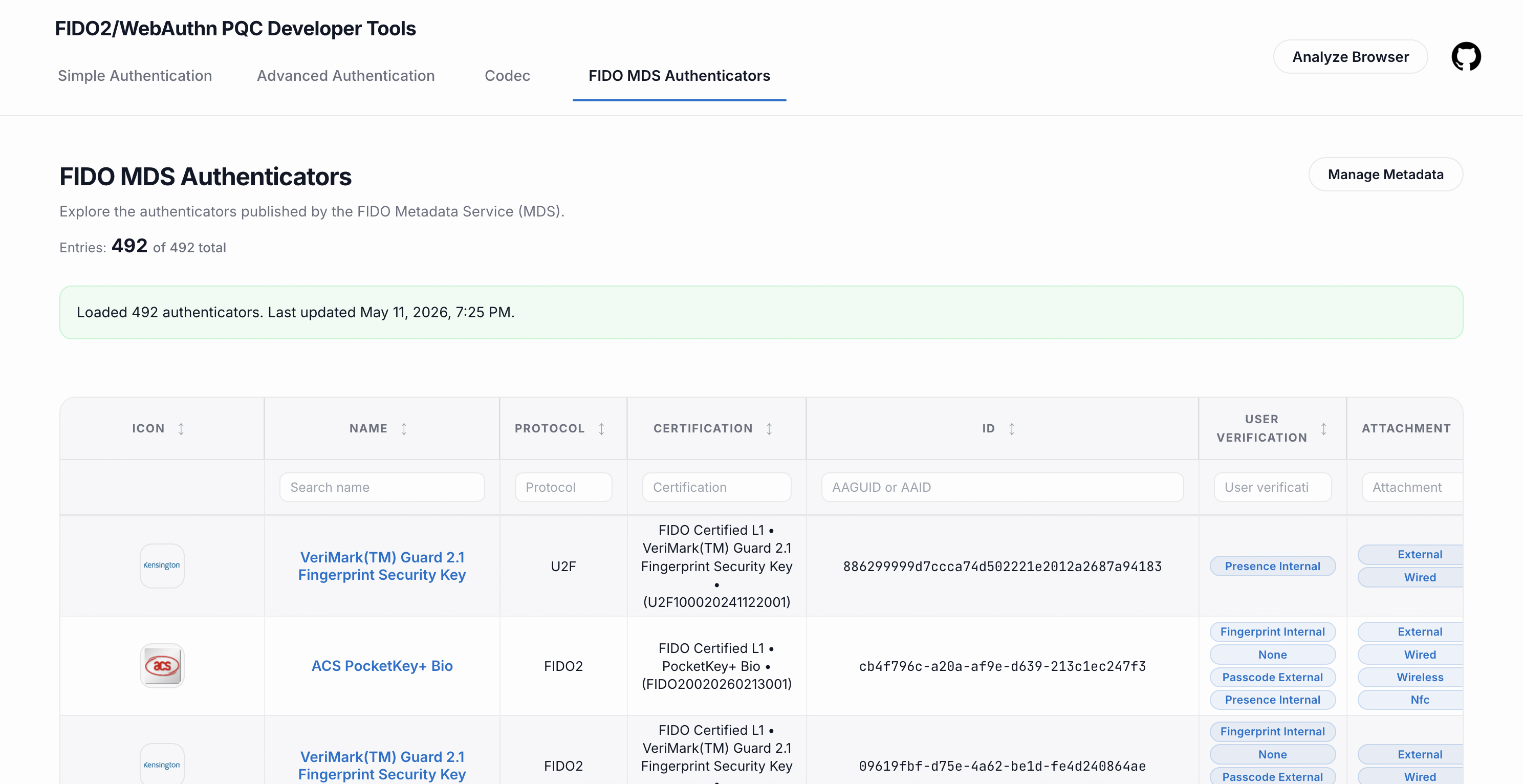Image resolution: width=1523 pixels, height=784 pixels.
Task: Click the Attachment column header
Action: pyautogui.click(x=1406, y=429)
